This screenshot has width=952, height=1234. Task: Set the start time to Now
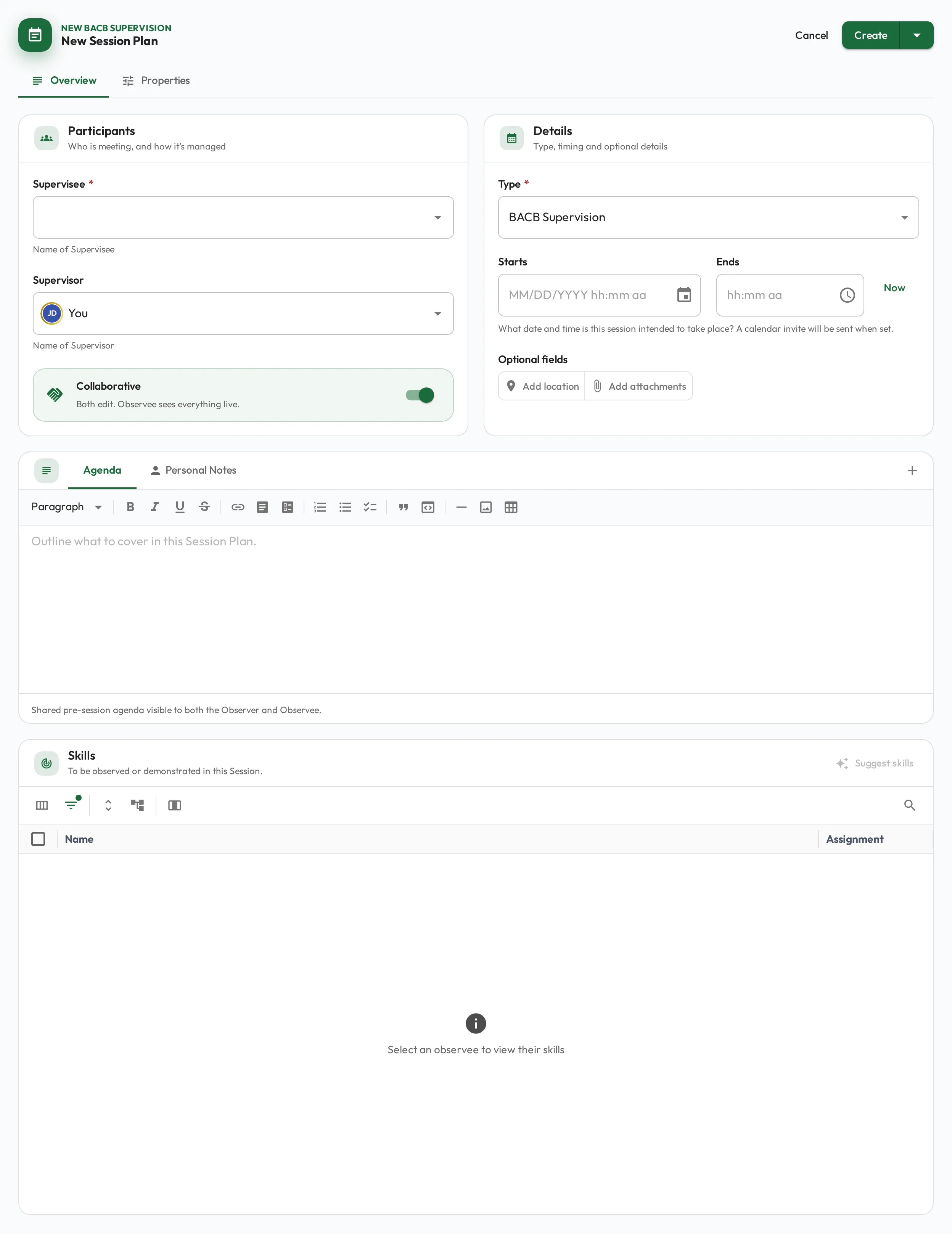pyautogui.click(x=894, y=288)
